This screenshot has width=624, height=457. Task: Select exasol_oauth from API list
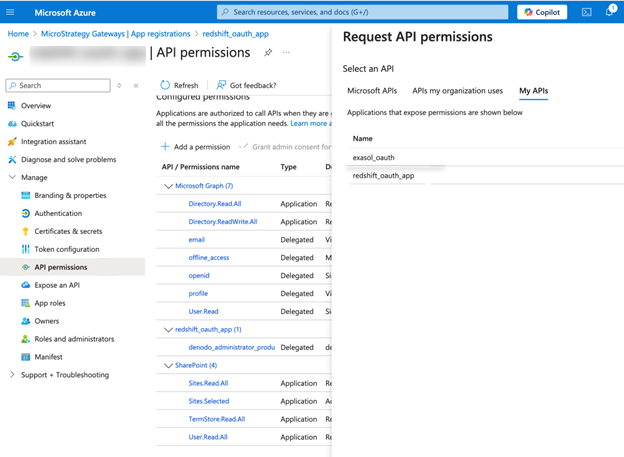pos(373,157)
